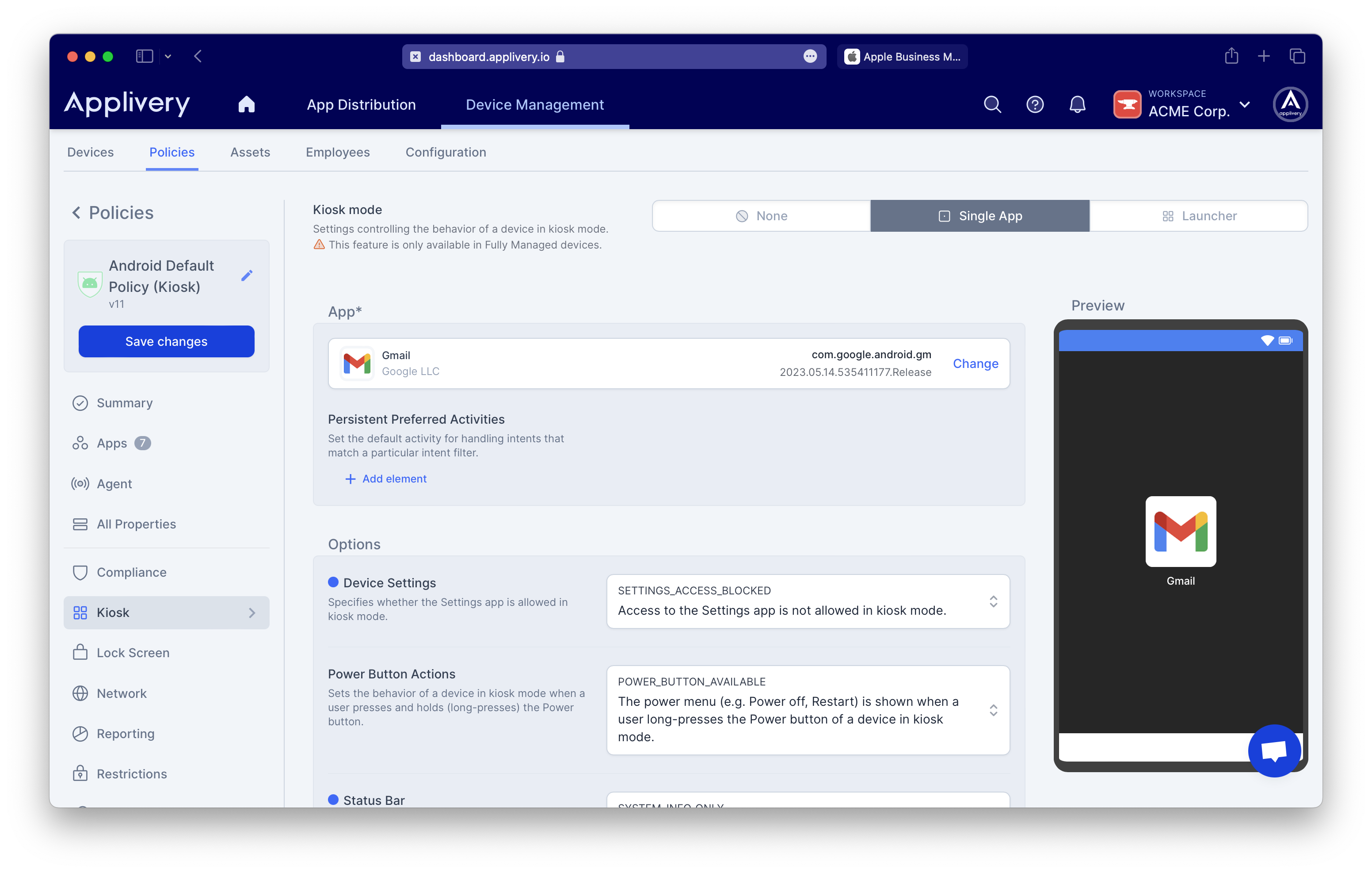This screenshot has width=1372, height=873.
Task: Open the Power Button Actions dropdown
Action: (x=808, y=710)
